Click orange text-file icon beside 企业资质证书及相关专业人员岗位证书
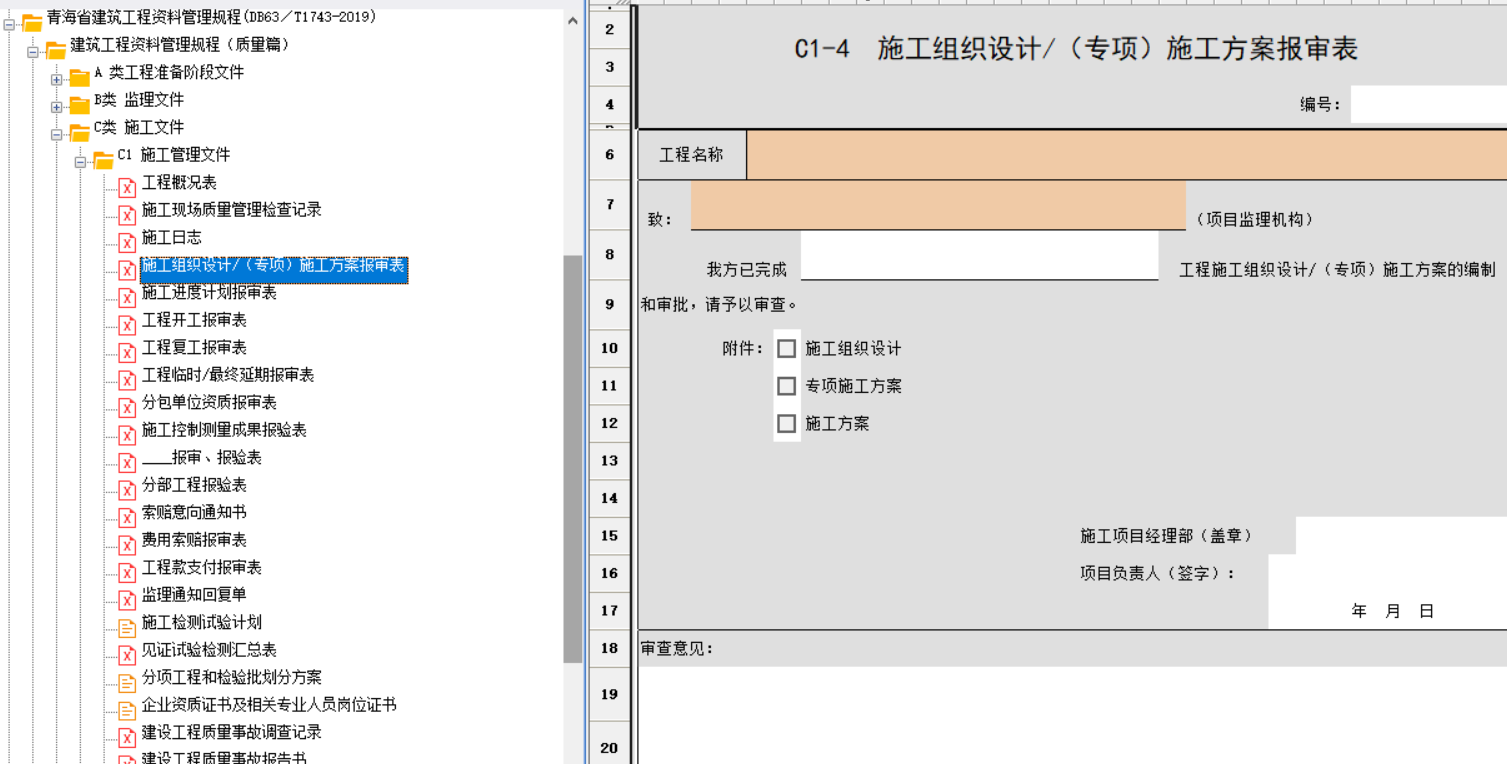Image resolution: width=1507 pixels, height=764 pixels. (127, 709)
